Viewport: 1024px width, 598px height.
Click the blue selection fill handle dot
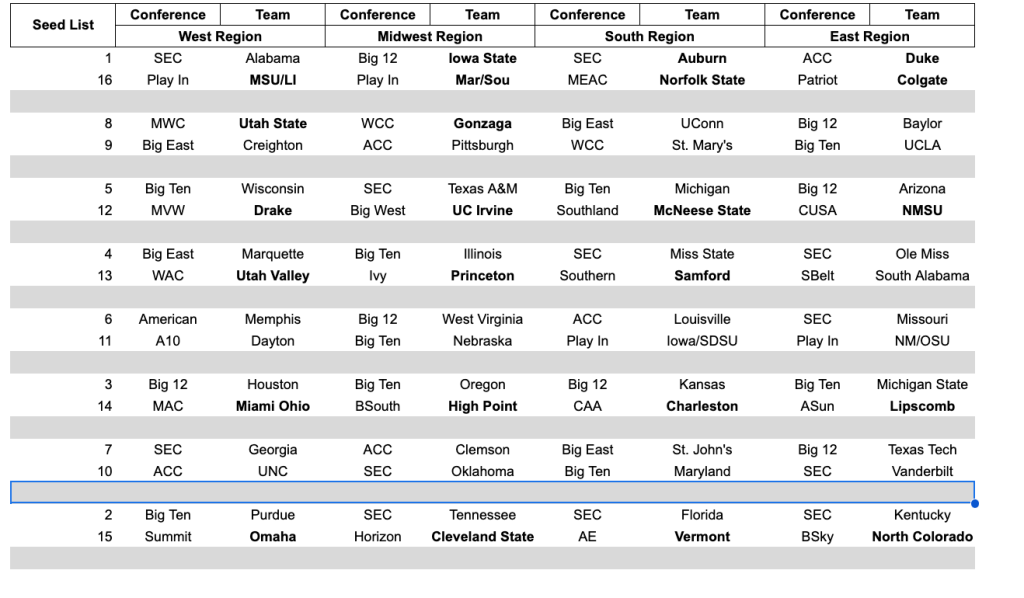(x=975, y=503)
